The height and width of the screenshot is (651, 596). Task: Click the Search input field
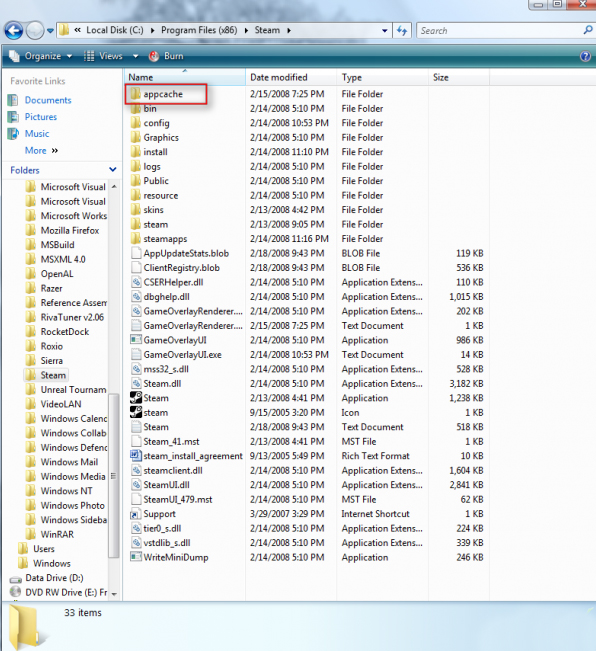coord(498,30)
